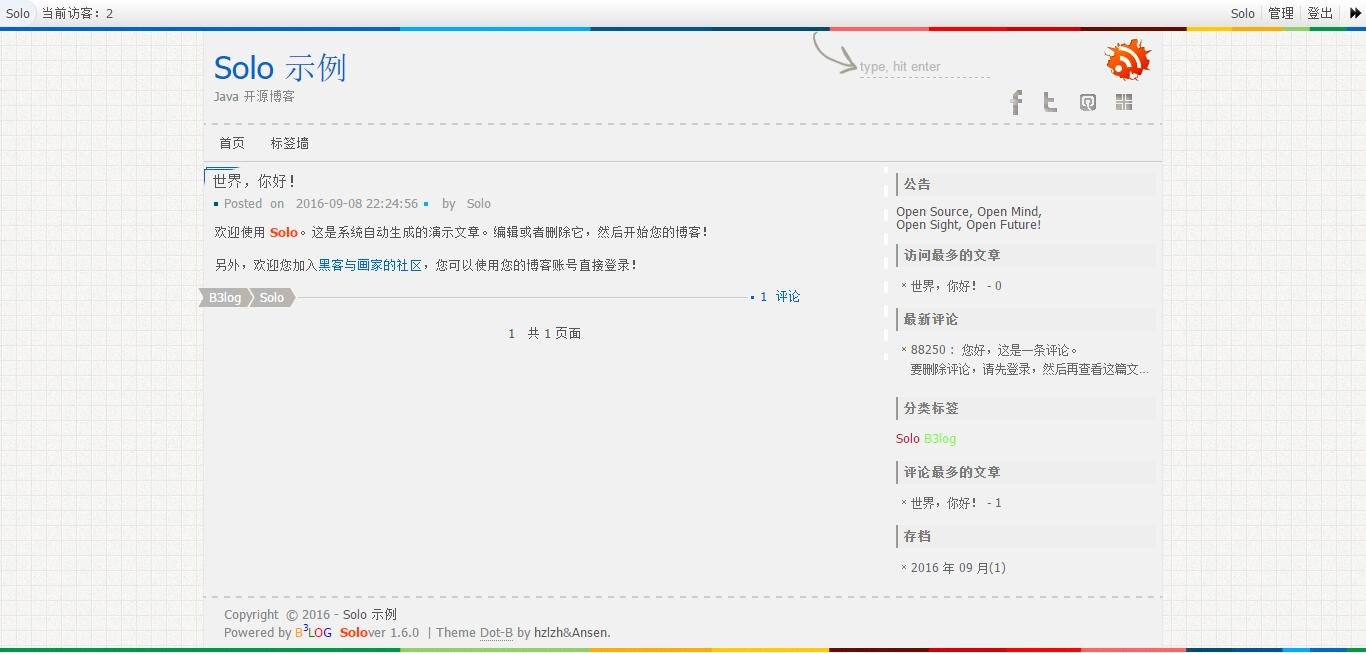Viewport: 1366px width, 653px height.
Task: Open the Facebook icon in the header
Action: 1016,102
